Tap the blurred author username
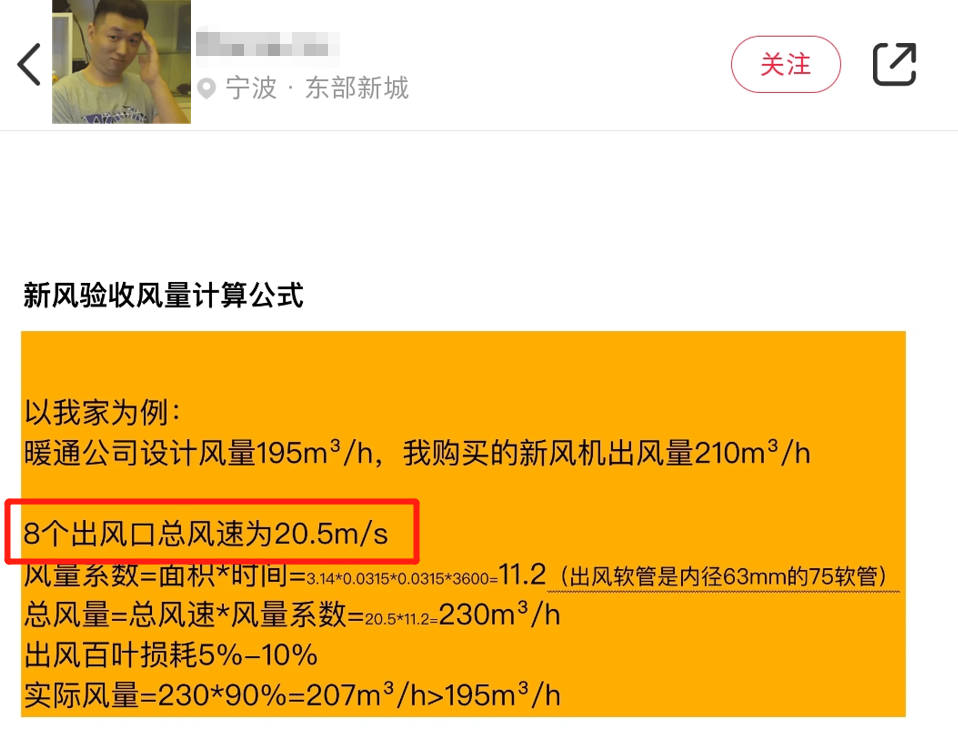 pos(268,43)
